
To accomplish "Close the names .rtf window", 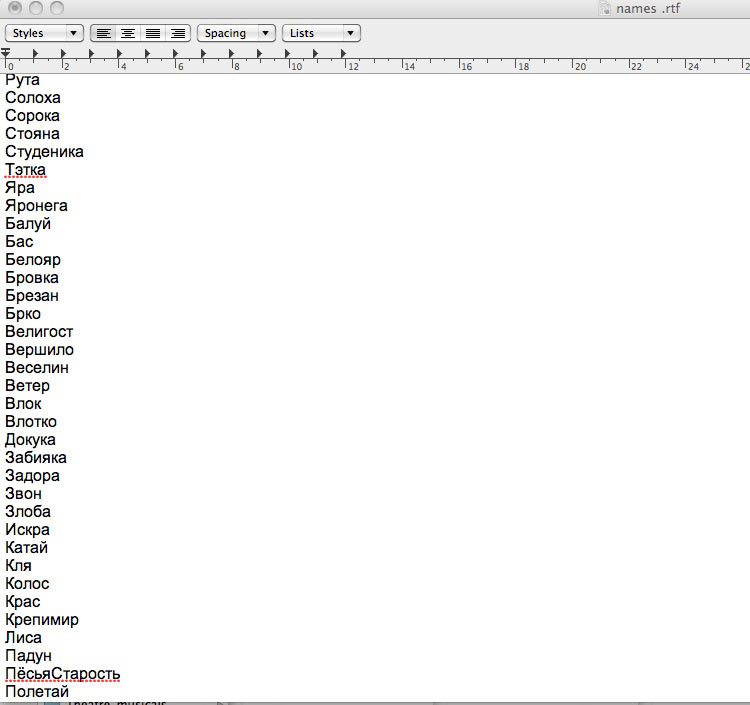I will [14, 8].
